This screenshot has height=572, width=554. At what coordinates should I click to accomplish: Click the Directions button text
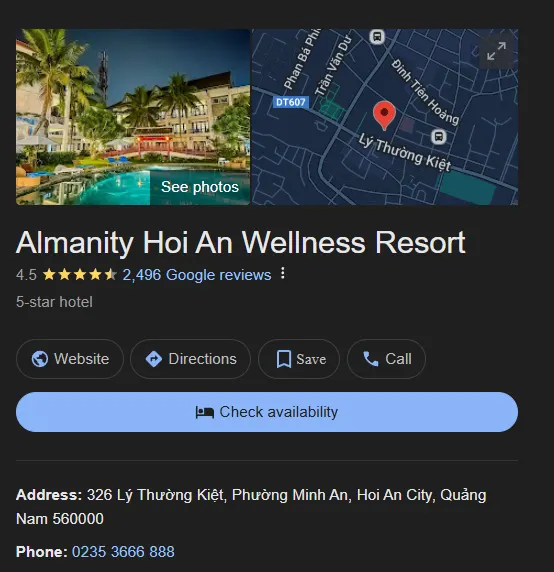(202, 359)
